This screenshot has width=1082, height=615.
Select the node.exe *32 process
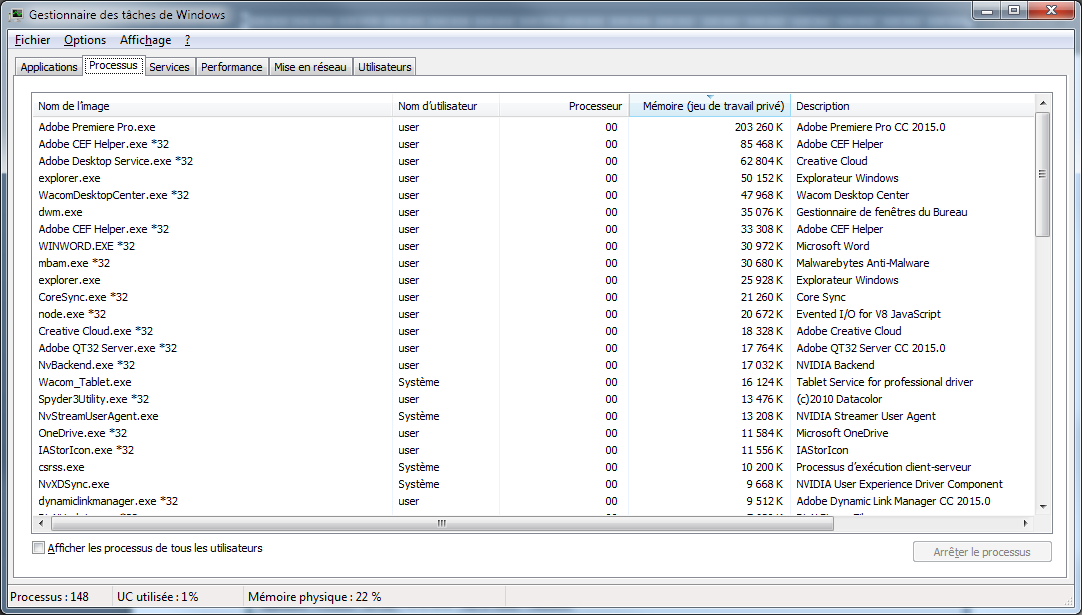click(533, 314)
